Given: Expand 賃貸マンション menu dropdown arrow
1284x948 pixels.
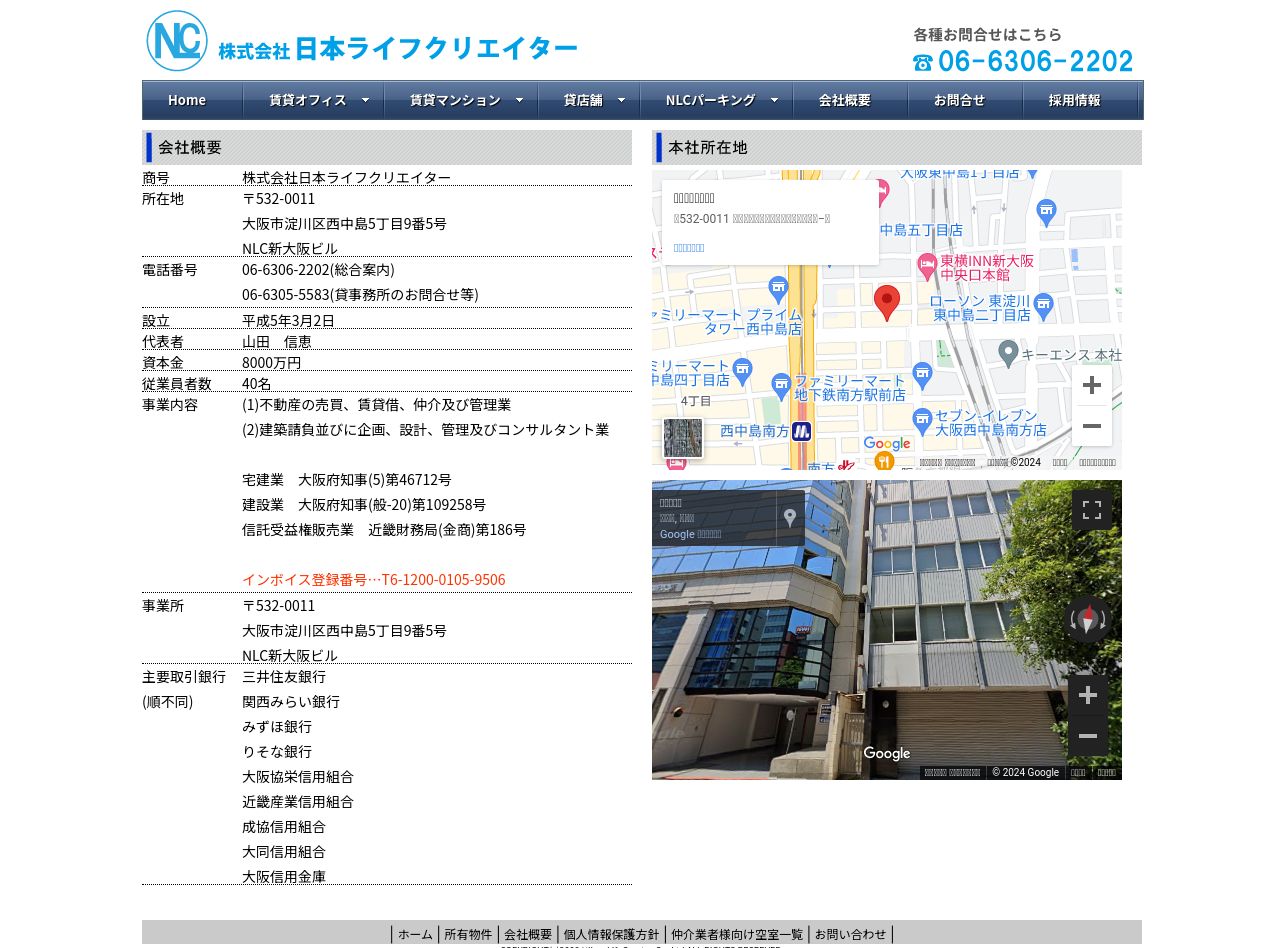Looking at the screenshot, I should tap(519, 100).
